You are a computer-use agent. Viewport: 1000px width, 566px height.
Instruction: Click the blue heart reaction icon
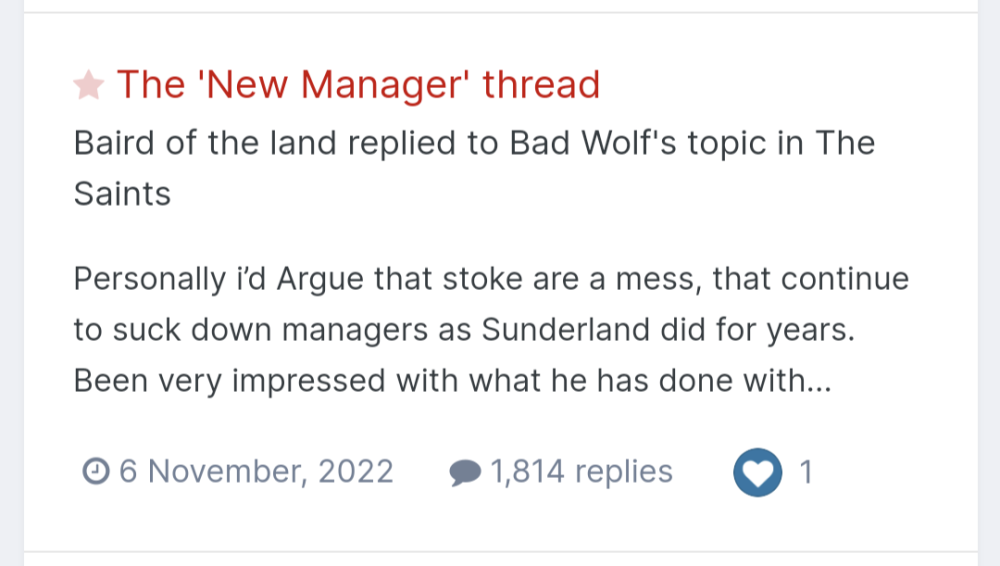757,472
